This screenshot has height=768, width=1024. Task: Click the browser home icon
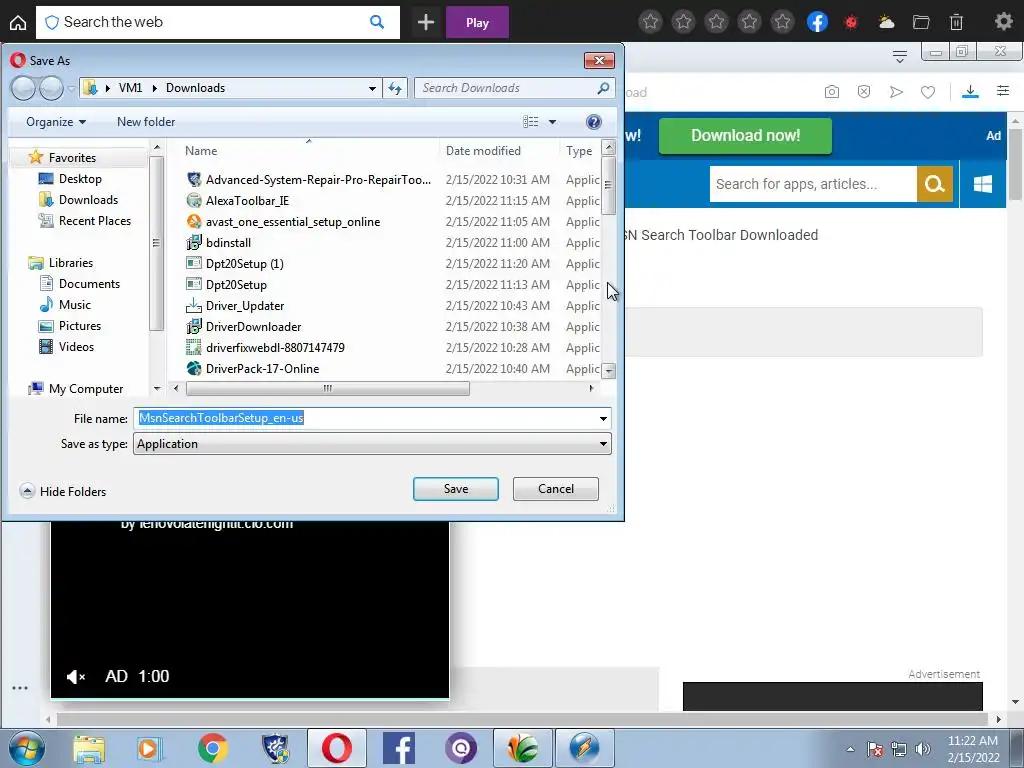tap(18, 22)
